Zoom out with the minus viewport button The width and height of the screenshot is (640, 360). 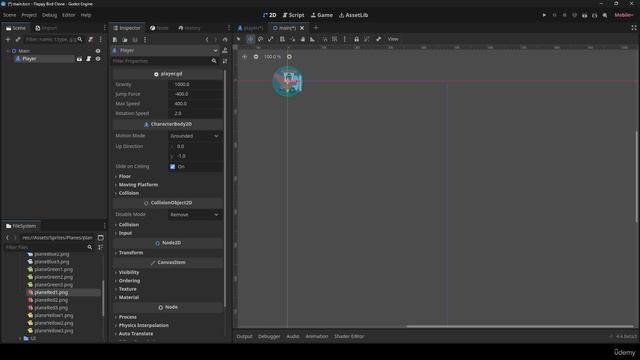pos(256,57)
